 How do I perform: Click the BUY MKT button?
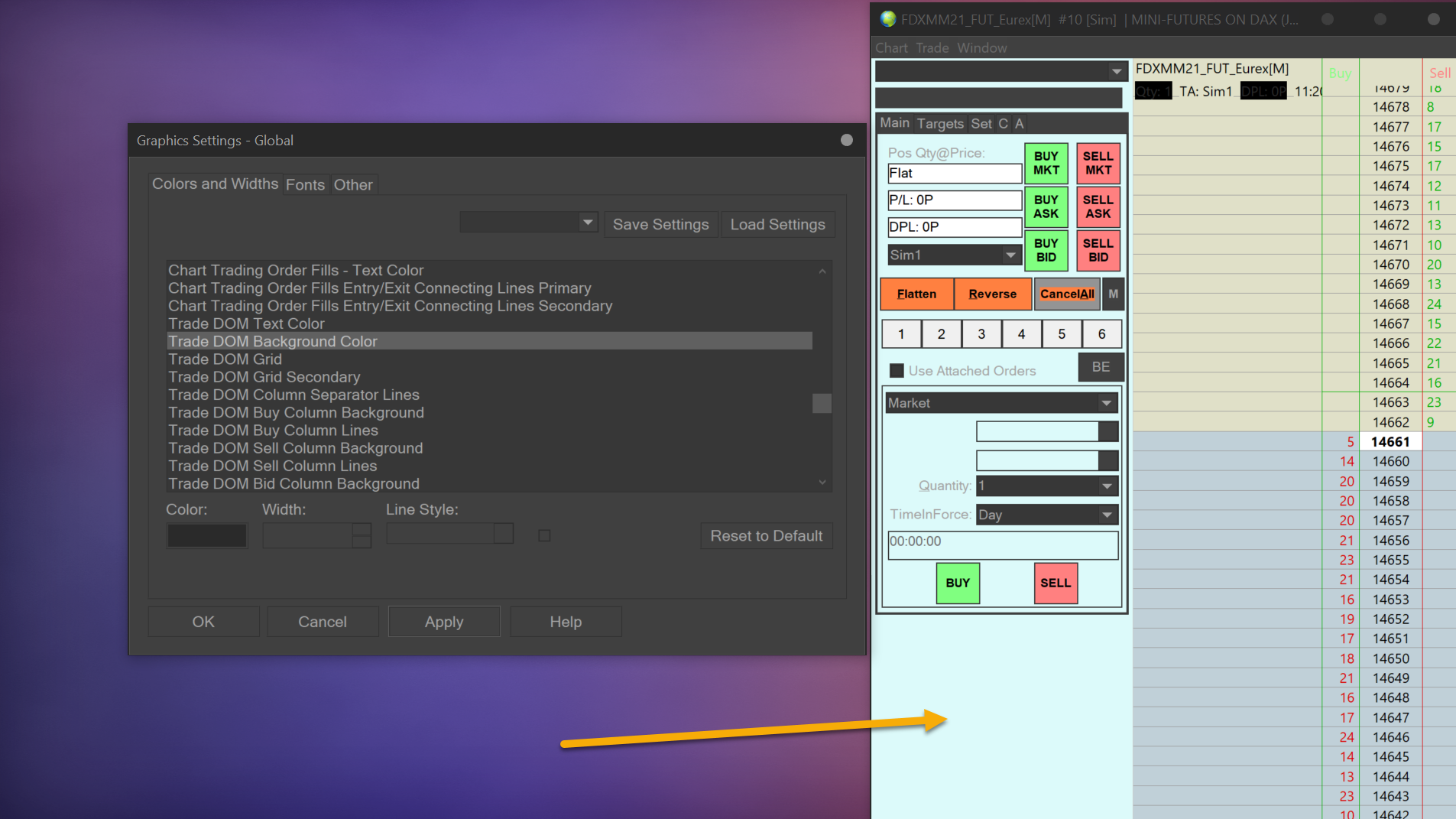pos(1046,163)
